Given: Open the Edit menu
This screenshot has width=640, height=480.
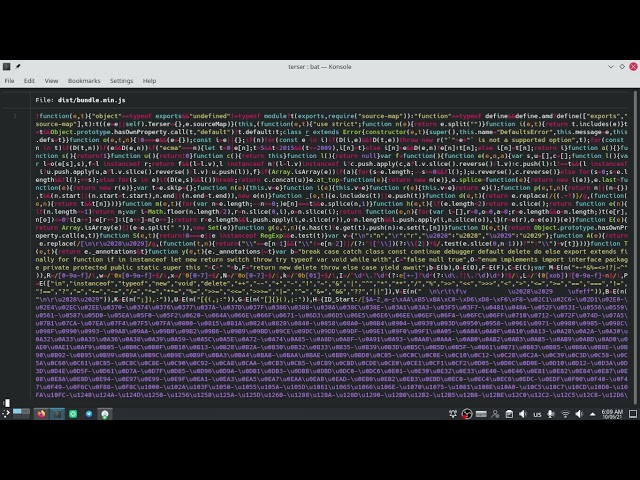Looking at the screenshot, I should [29, 81].
